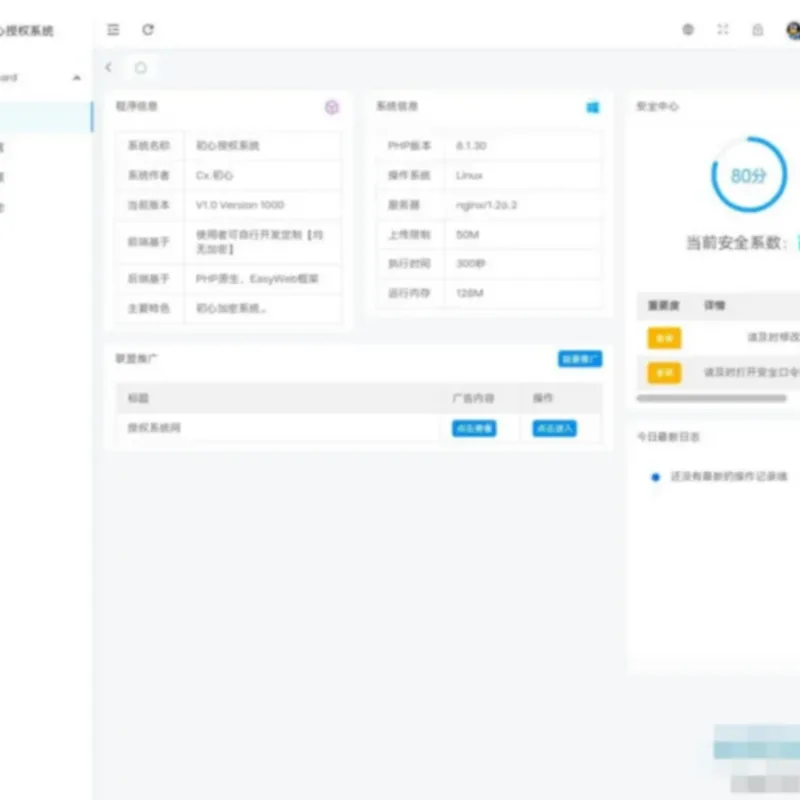Viewport: 800px width, 800px height.
Task: Click the first orange warning badge in the security list
Action: pyautogui.click(x=664, y=338)
